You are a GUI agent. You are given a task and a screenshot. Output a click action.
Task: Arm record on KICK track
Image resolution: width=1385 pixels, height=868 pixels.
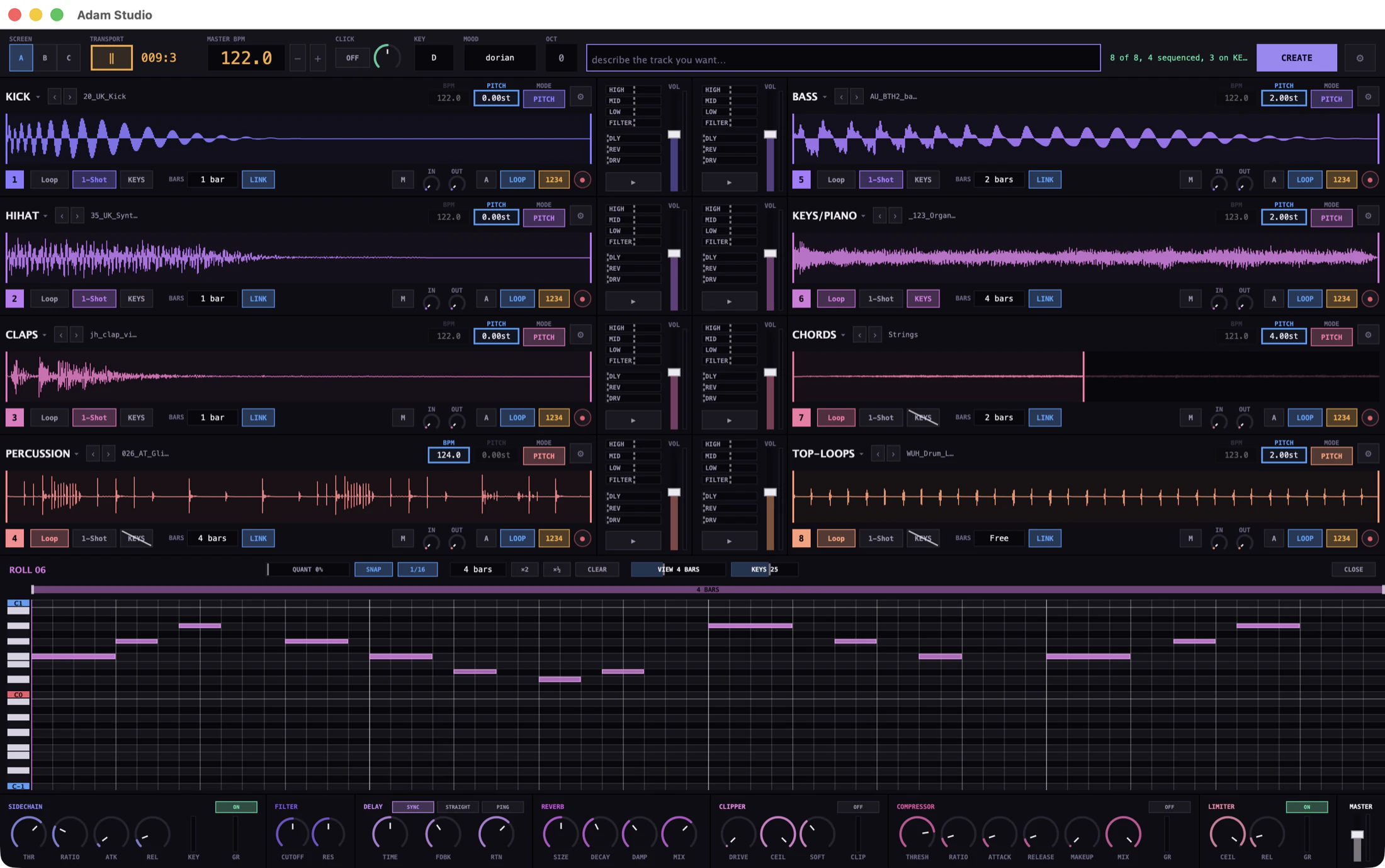coord(582,180)
